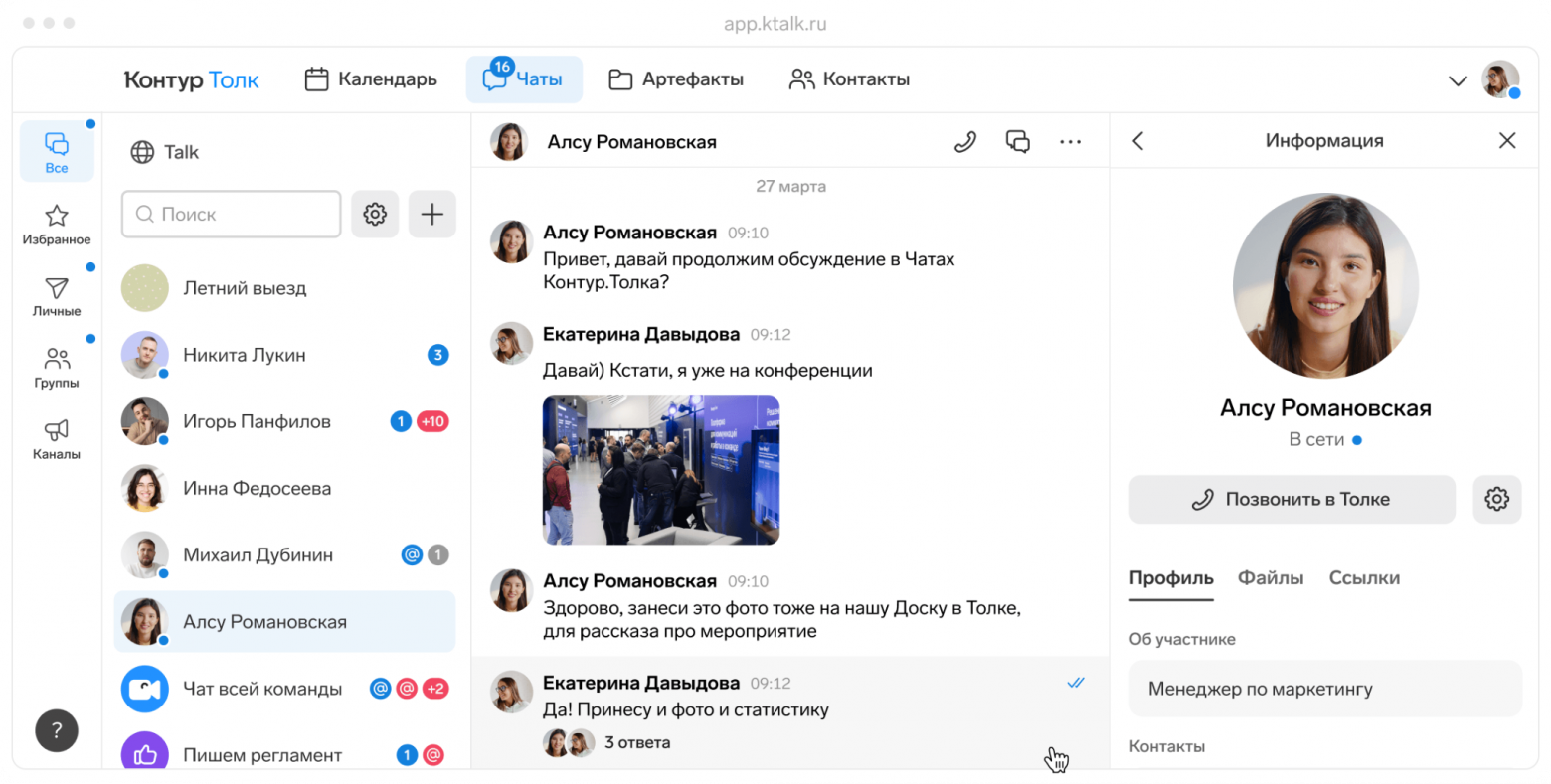
Task: Open the conference photo in the chat
Action: pyautogui.click(x=661, y=470)
